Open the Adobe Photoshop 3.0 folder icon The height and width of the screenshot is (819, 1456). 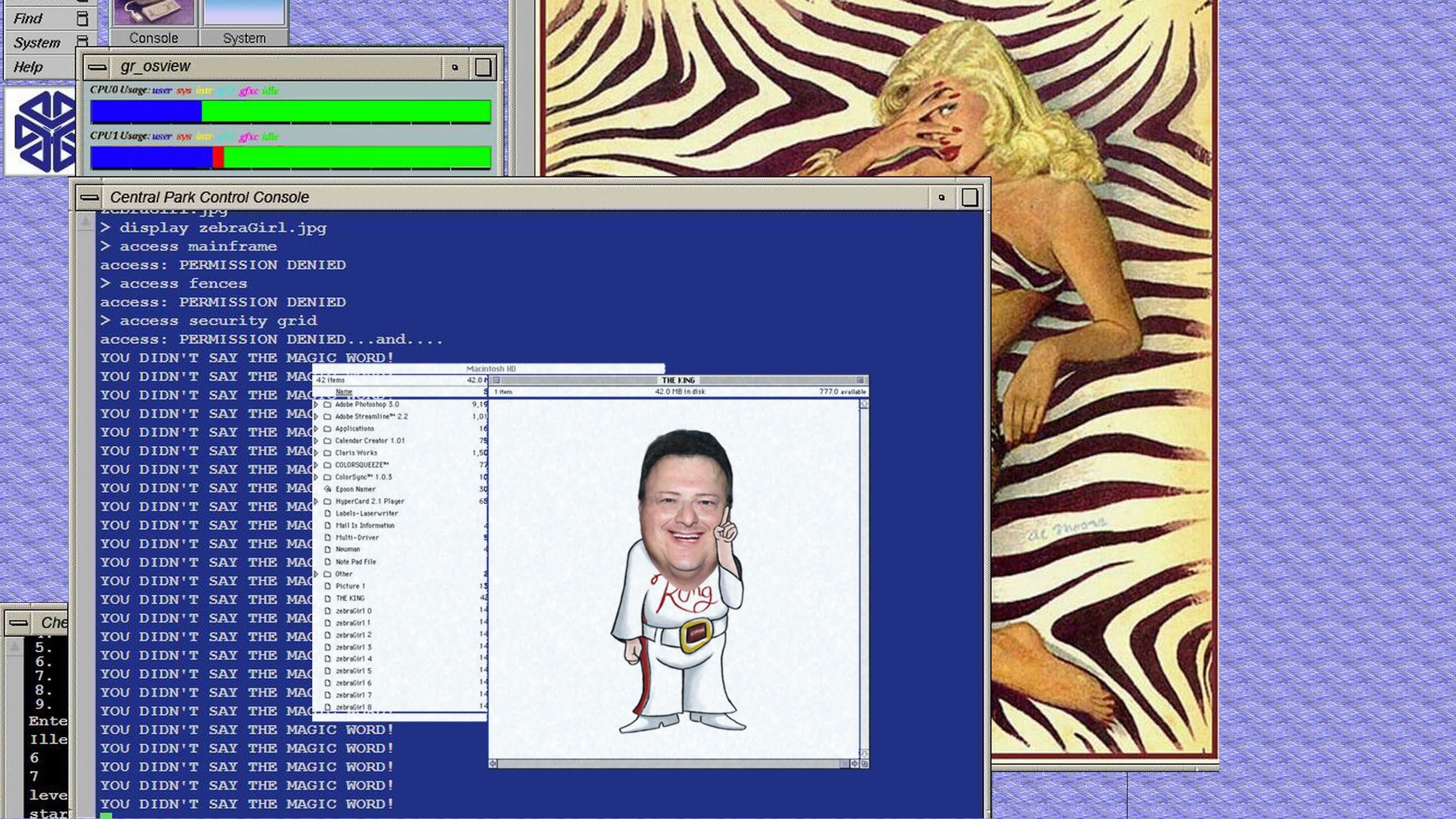pyautogui.click(x=327, y=405)
